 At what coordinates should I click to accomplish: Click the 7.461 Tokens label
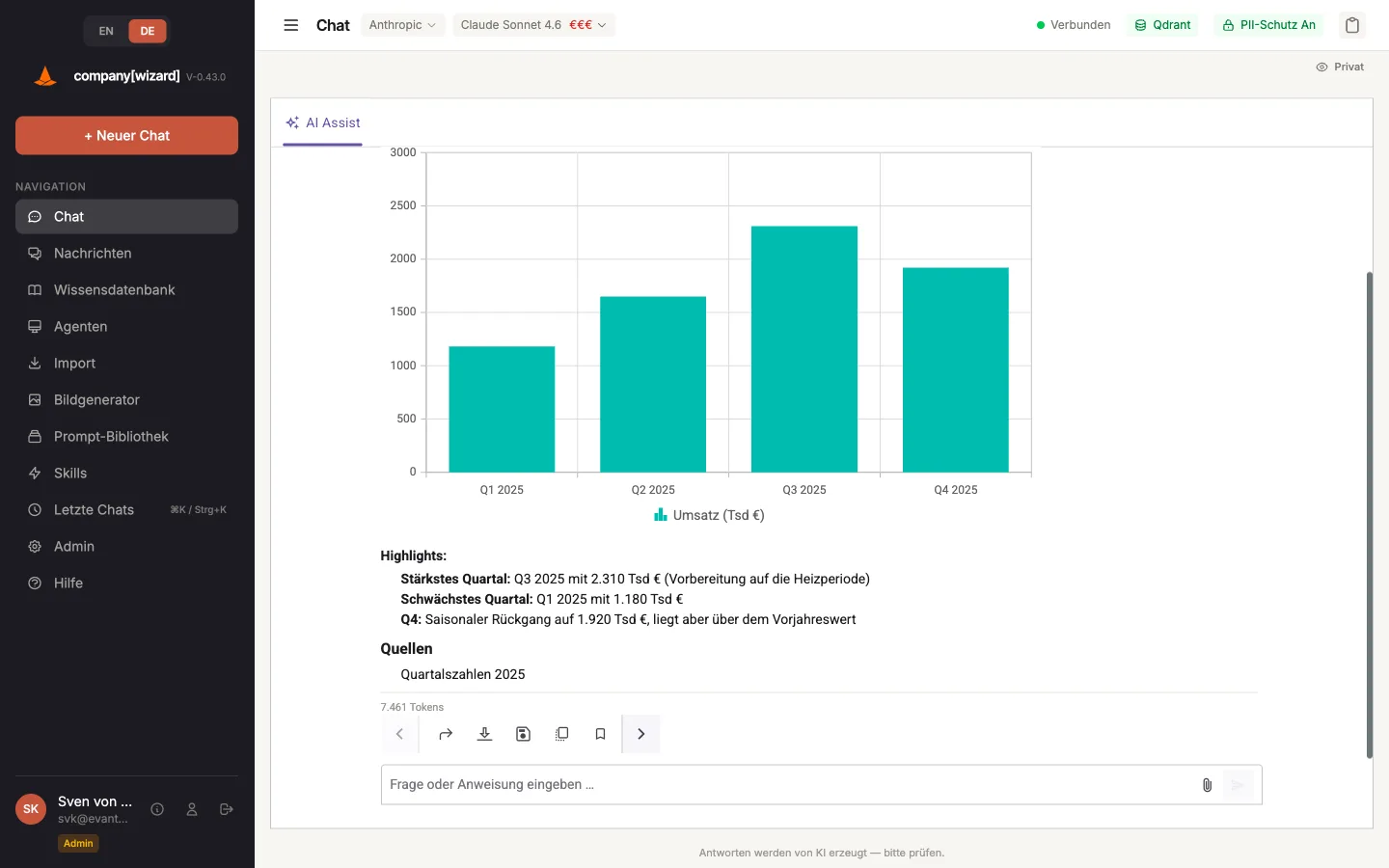point(412,707)
